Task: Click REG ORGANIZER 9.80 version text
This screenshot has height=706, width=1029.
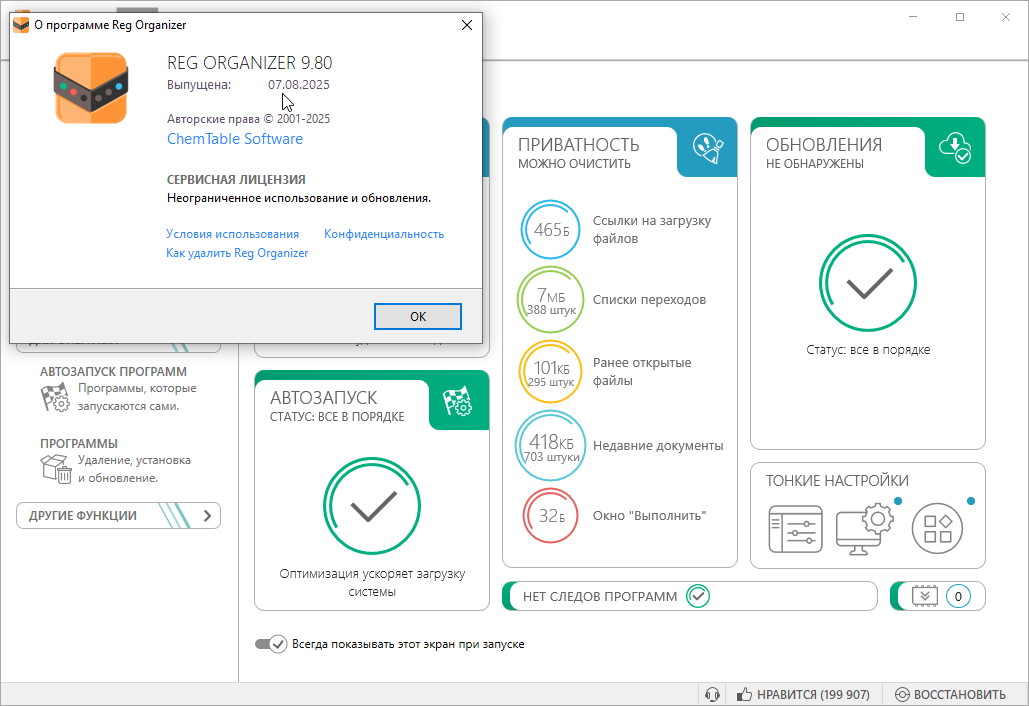Action: coord(250,63)
